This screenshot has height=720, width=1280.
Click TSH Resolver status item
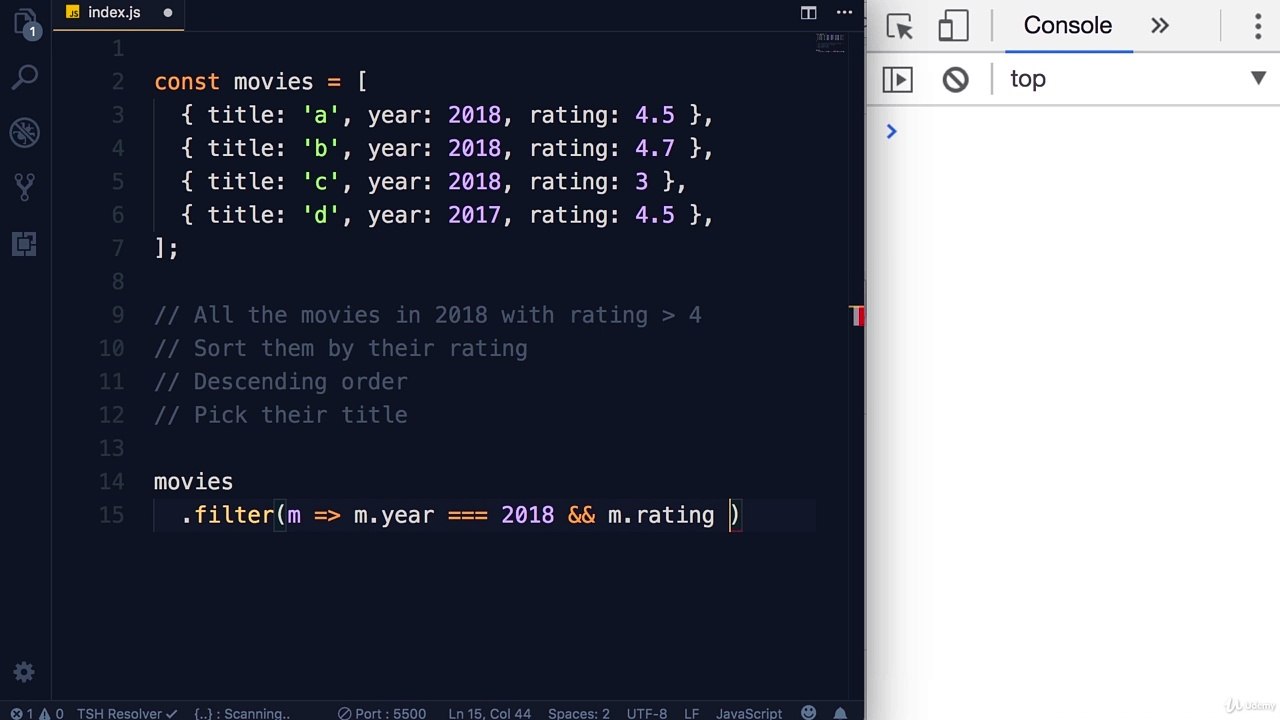point(127,713)
